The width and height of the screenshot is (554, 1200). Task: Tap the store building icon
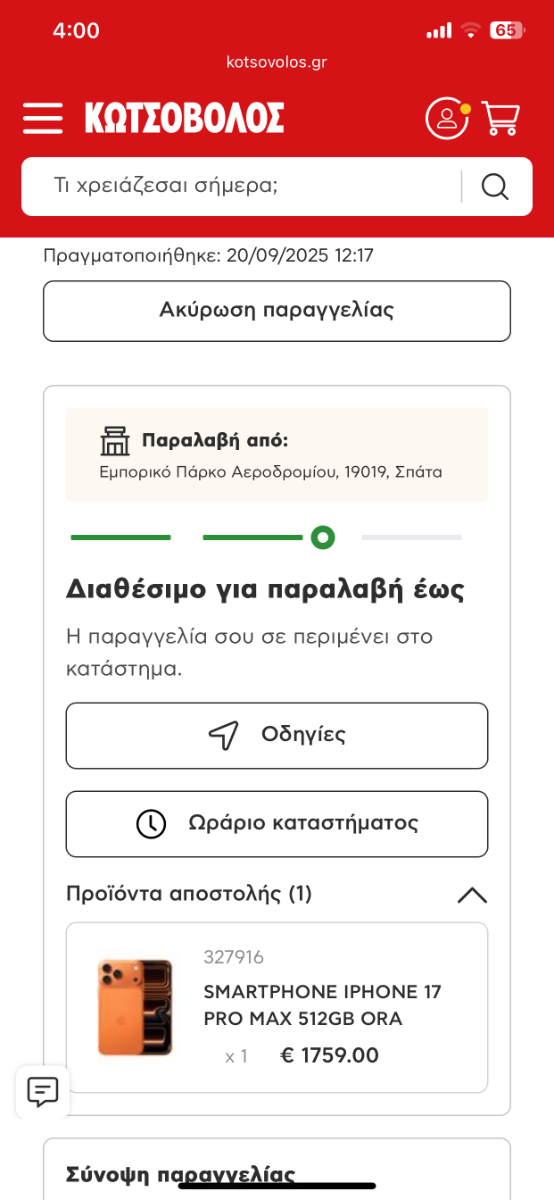pyautogui.click(x=116, y=441)
